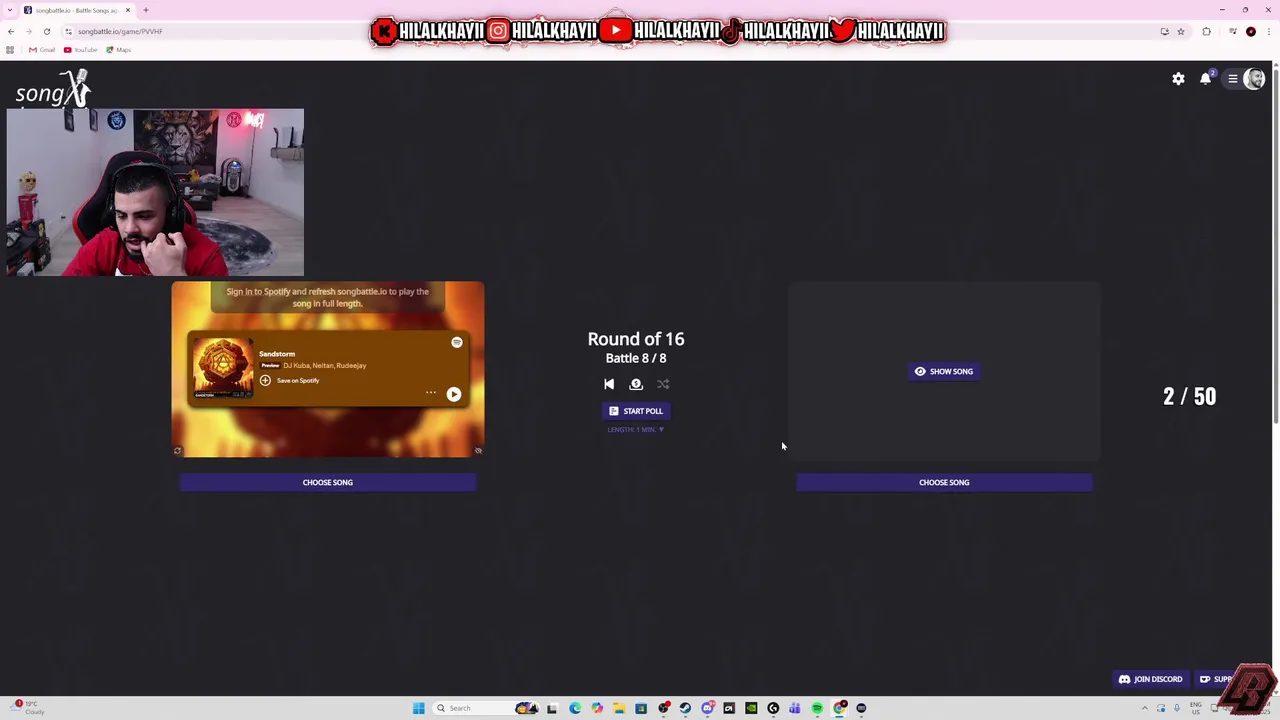Open the browser extensions puzzle icon
The width and height of the screenshot is (1280, 720).
point(1206,32)
